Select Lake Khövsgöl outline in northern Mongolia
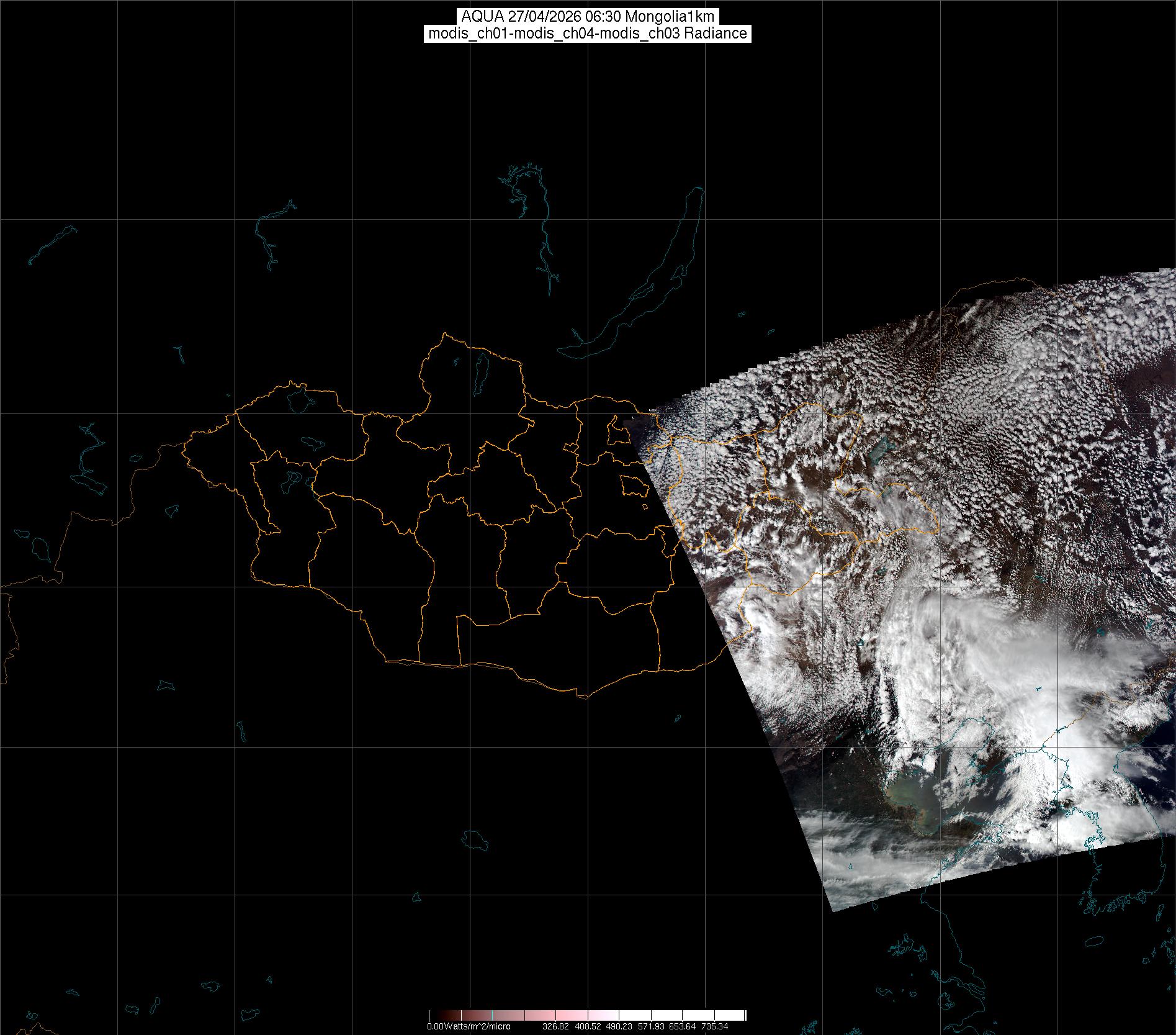Screen dimensions: 1176x1035 pyautogui.click(x=480, y=370)
